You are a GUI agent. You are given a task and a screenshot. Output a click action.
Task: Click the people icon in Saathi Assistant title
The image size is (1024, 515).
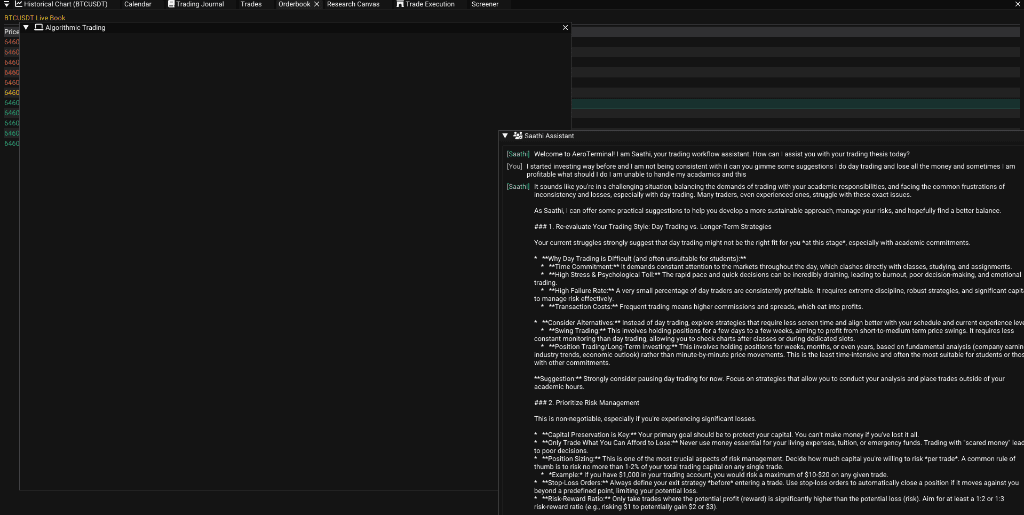tap(518, 136)
